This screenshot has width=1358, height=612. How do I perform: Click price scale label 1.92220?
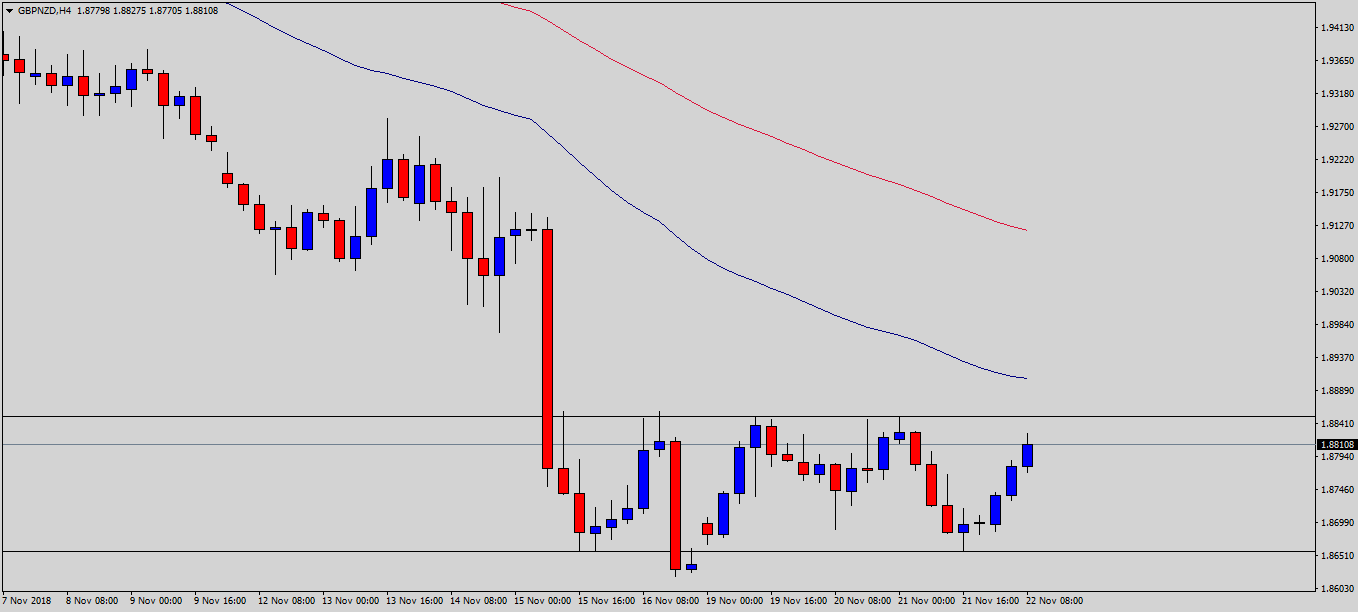1337,160
